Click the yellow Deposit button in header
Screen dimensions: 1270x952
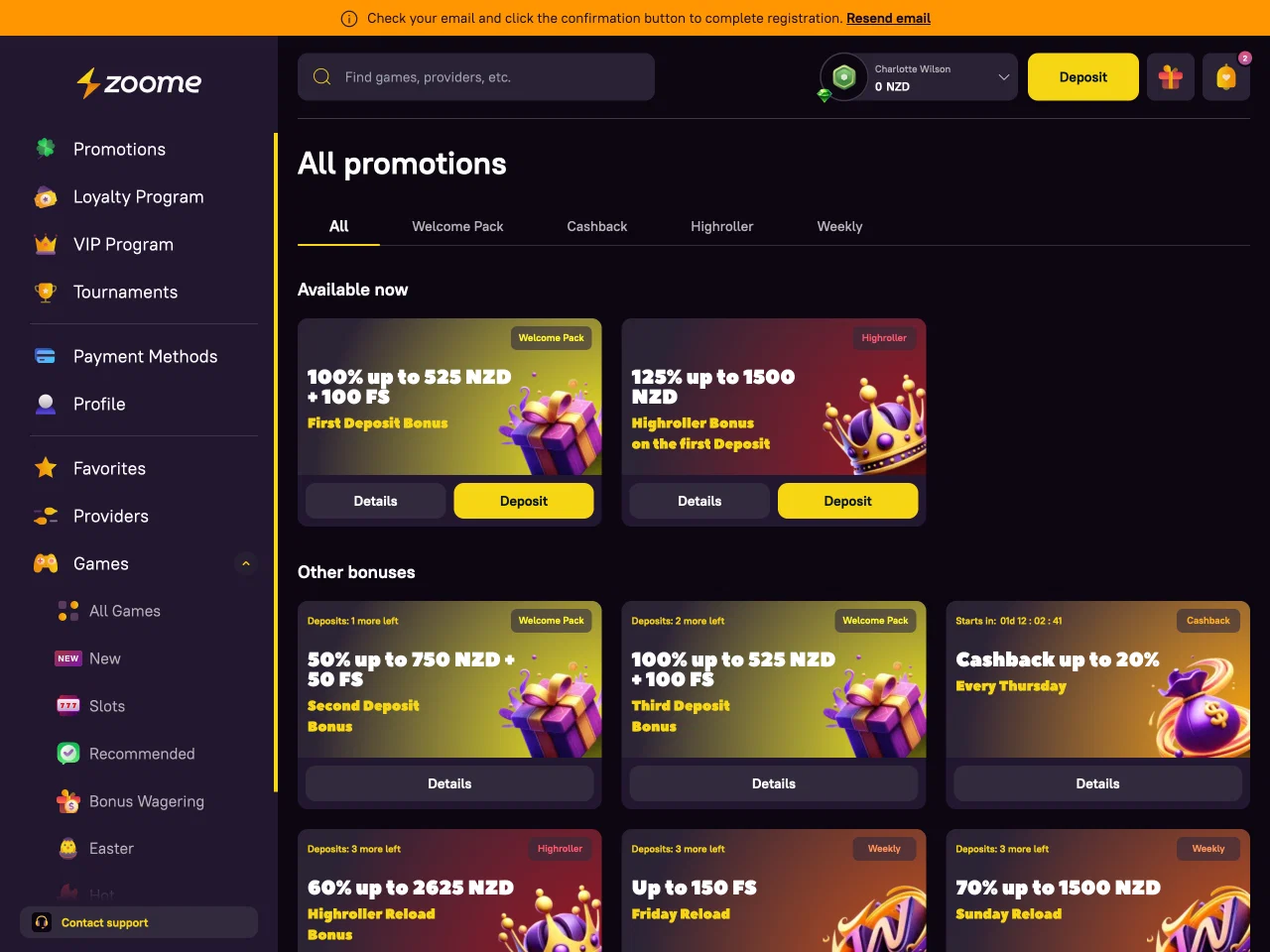[x=1083, y=77]
